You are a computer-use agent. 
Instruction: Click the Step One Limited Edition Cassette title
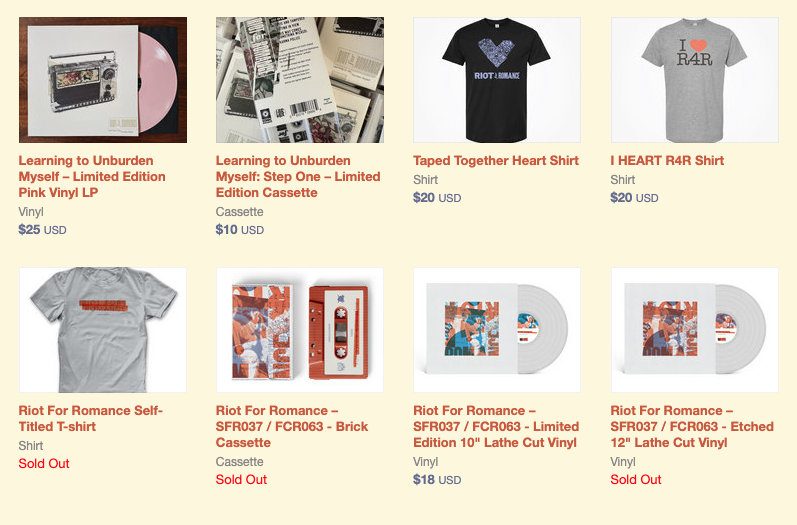[298, 176]
